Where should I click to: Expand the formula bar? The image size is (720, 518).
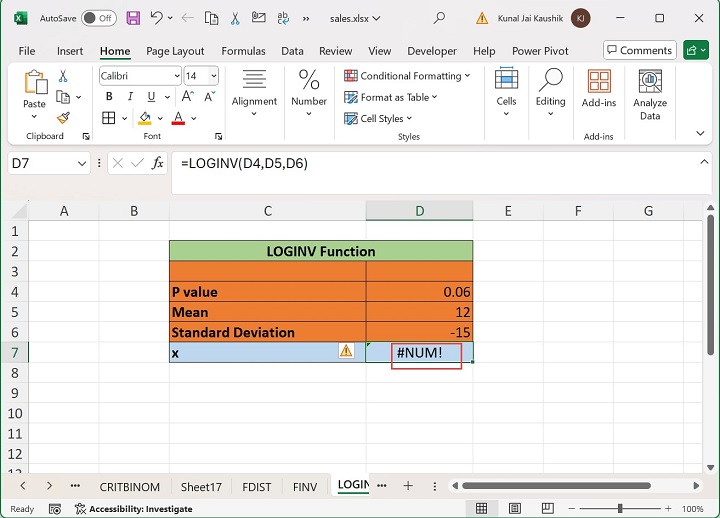(x=704, y=162)
